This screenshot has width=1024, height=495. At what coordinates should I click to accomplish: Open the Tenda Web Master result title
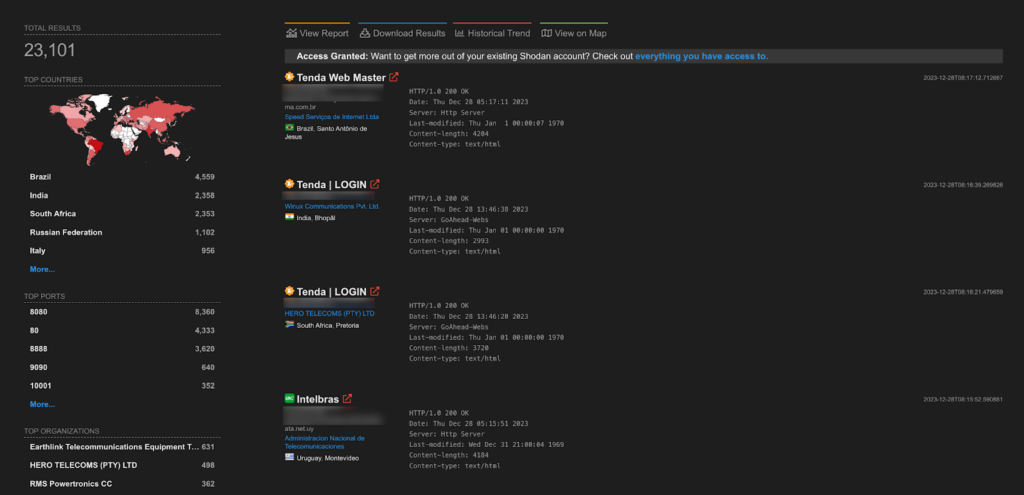point(341,77)
